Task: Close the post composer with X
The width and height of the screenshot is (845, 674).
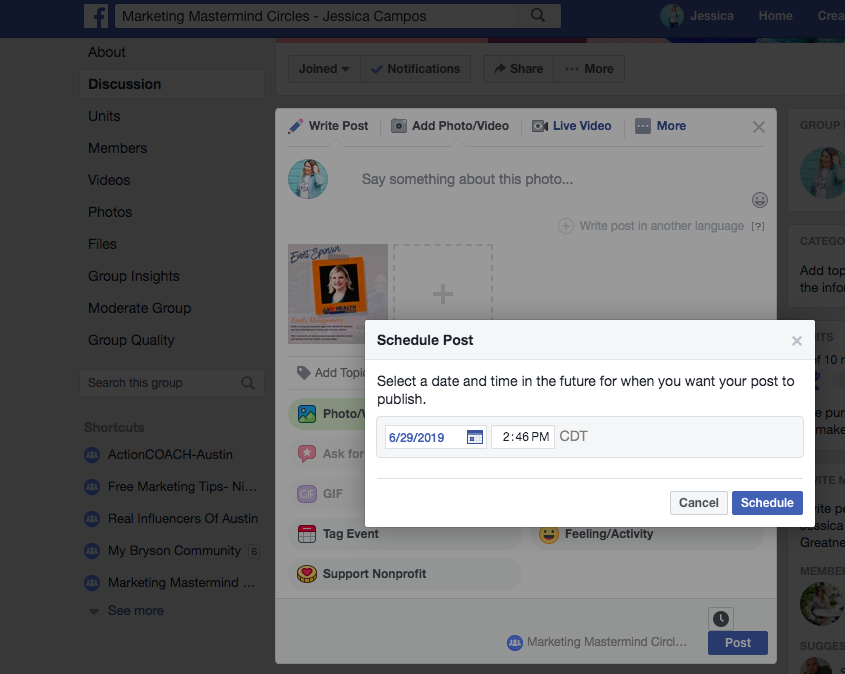Action: point(758,127)
